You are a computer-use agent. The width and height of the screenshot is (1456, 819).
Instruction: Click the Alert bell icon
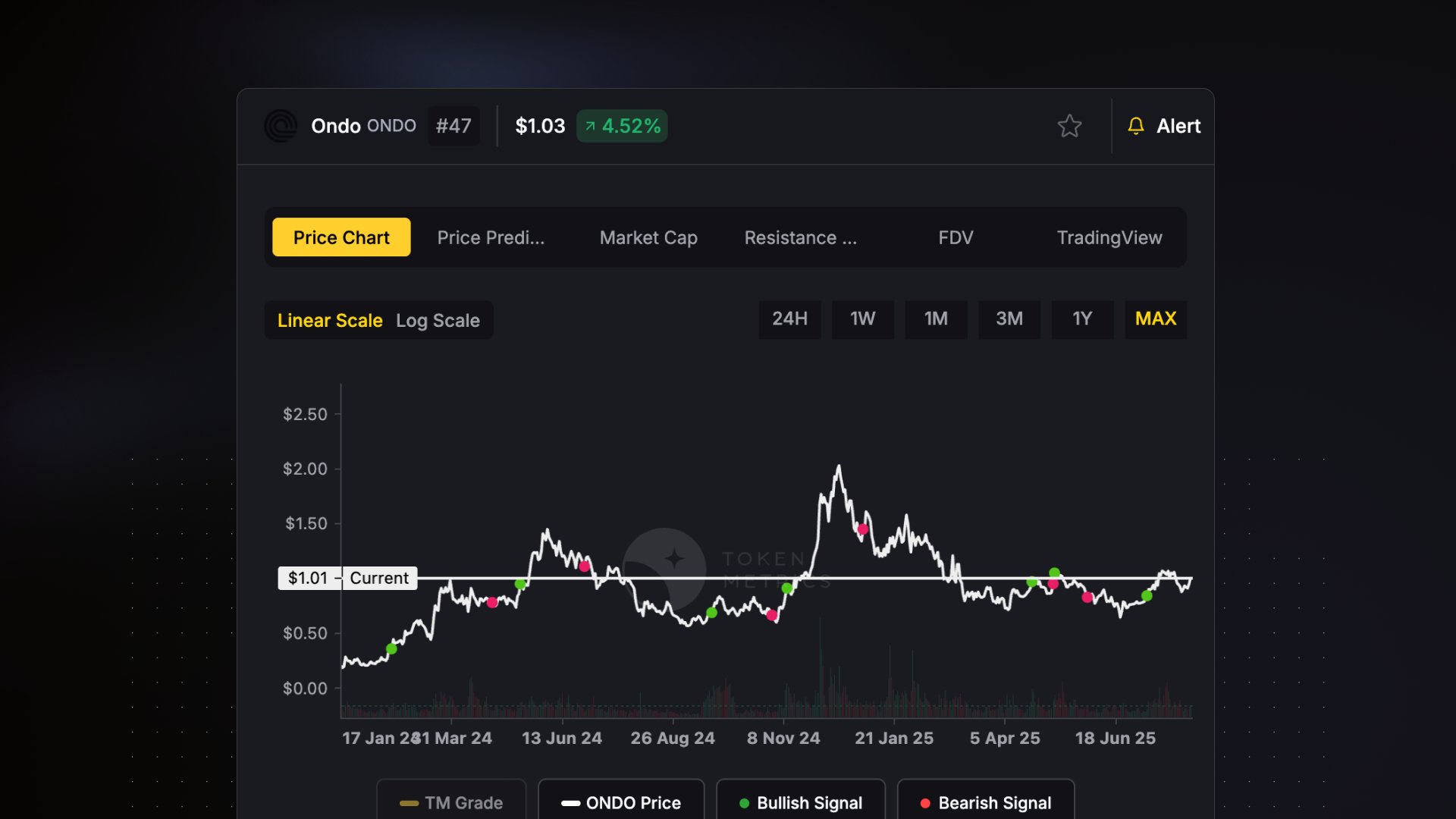1135,126
